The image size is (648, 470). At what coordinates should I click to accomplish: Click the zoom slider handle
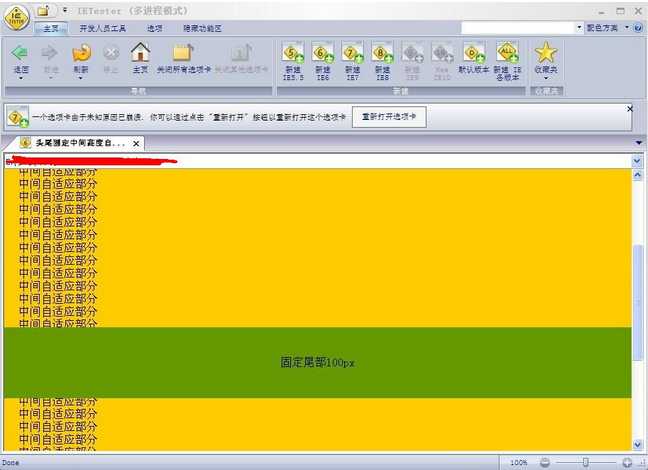(x=586, y=463)
